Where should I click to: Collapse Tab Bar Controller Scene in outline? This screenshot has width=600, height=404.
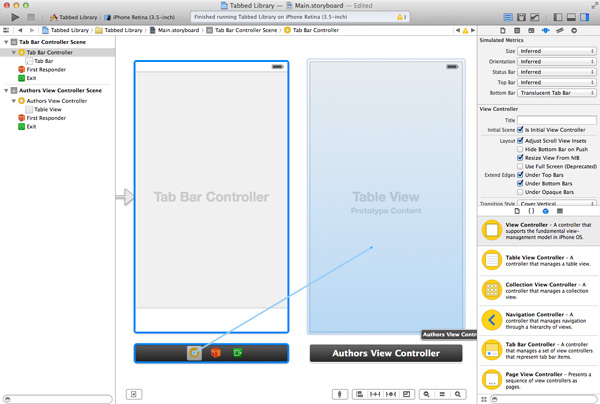coord(6,42)
